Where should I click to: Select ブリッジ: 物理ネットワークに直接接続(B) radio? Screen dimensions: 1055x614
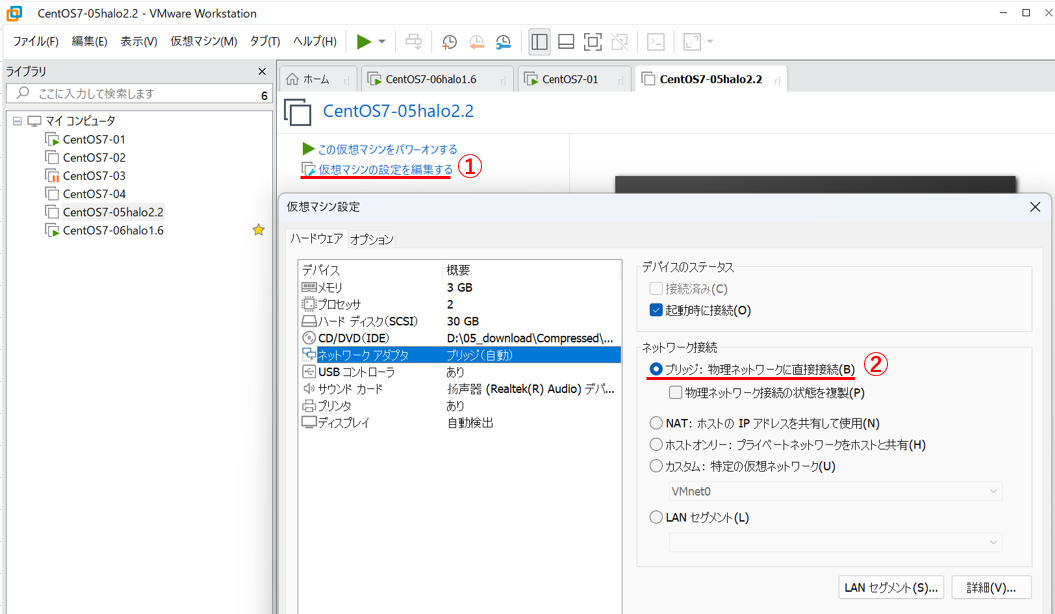(x=655, y=369)
